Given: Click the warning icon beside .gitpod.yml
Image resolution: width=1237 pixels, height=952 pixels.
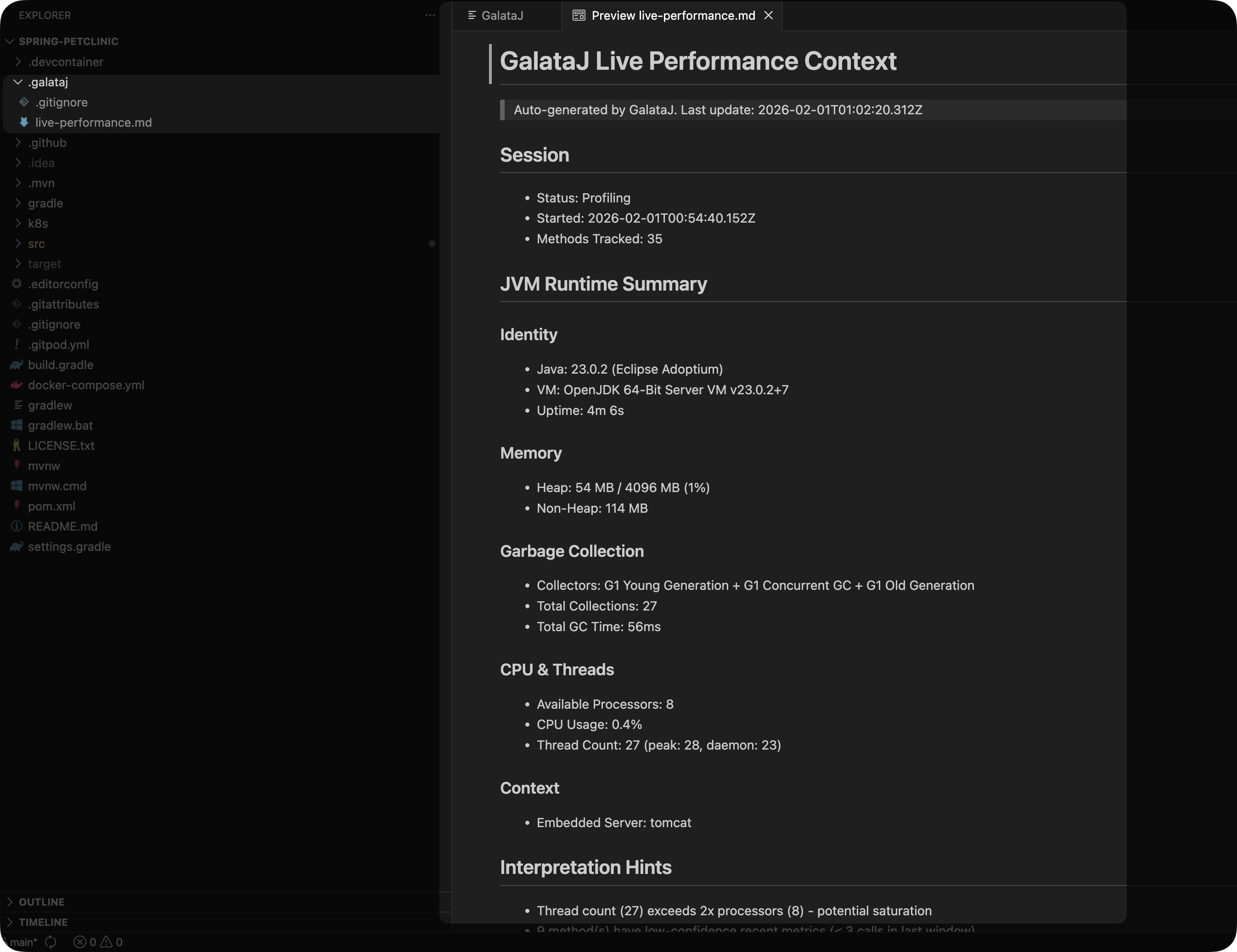Looking at the screenshot, I should click(x=17, y=344).
